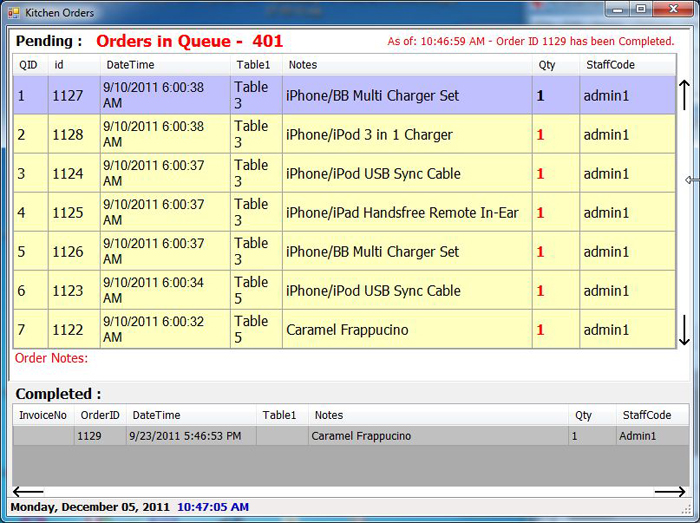Select order id 1128 cell
The width and height of the screenshot is (700, 523).
tap(74, 134)
